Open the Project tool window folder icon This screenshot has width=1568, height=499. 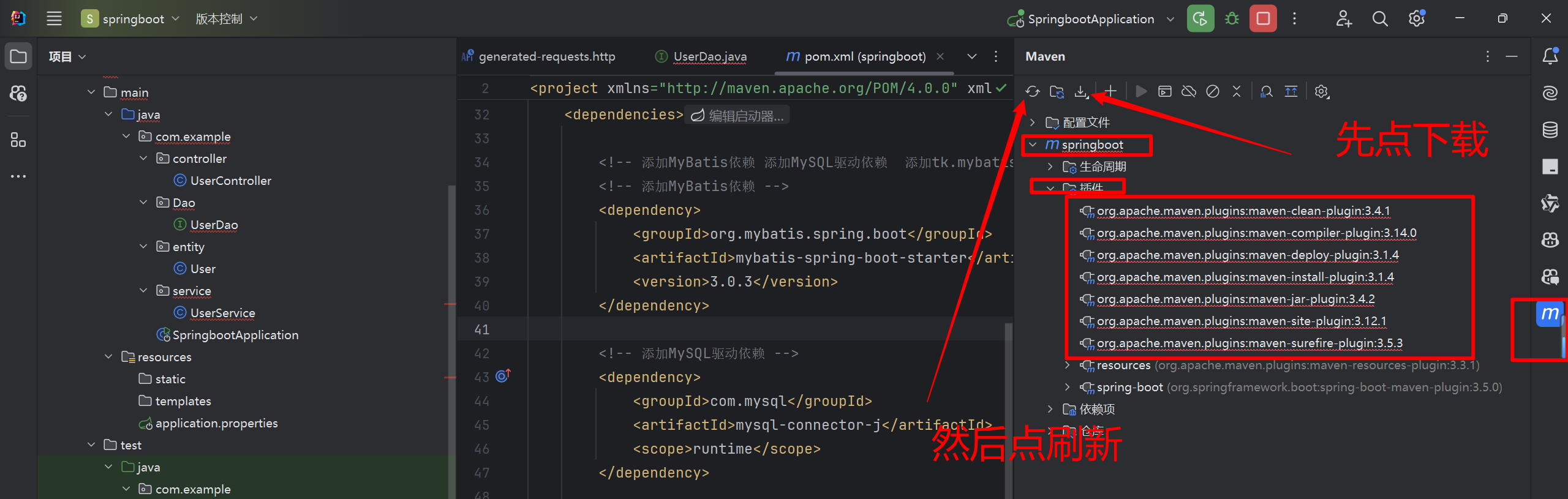coord(18,56)
